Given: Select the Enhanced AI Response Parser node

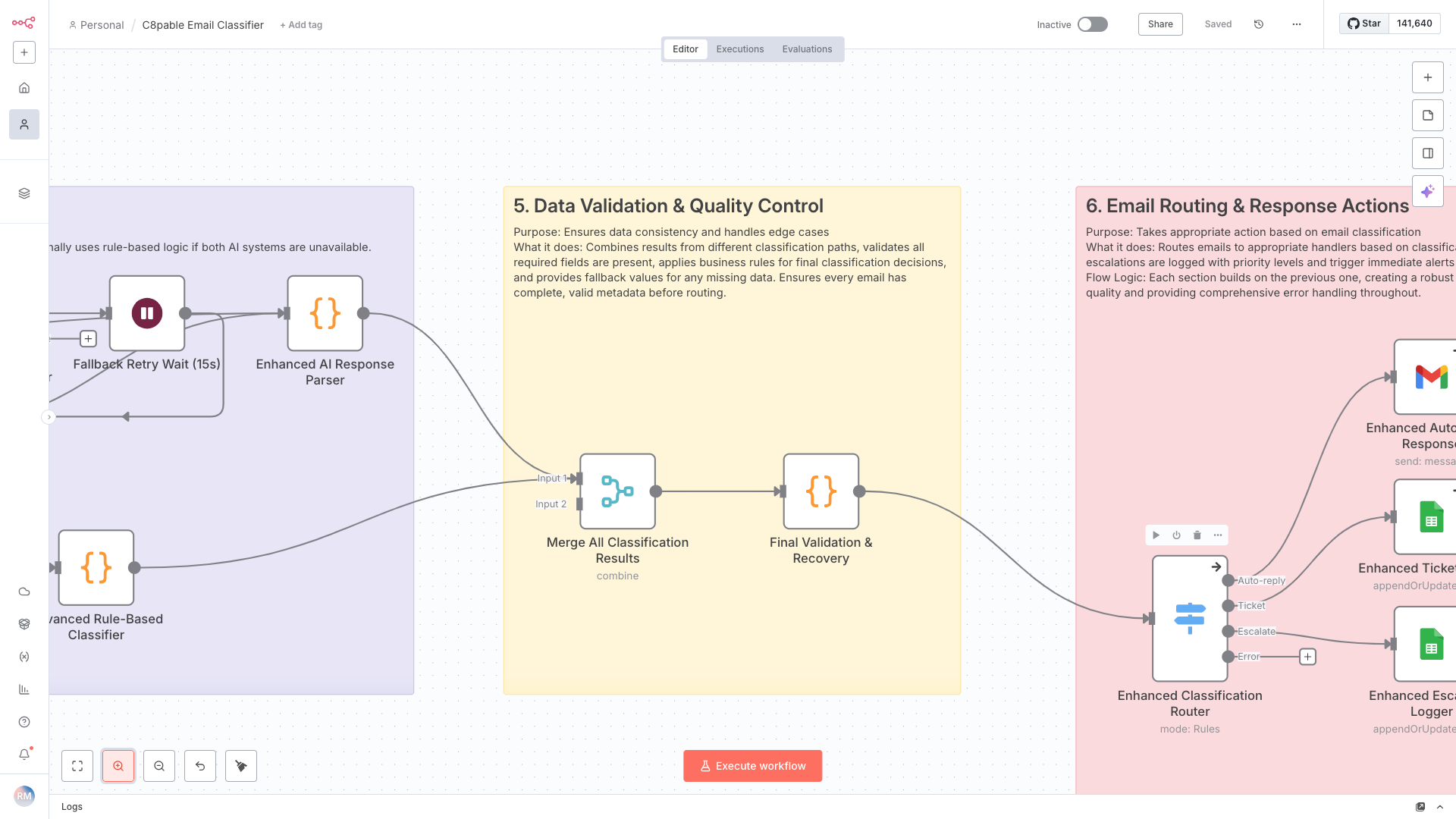Looking at the screenshot, I should 325,313.
